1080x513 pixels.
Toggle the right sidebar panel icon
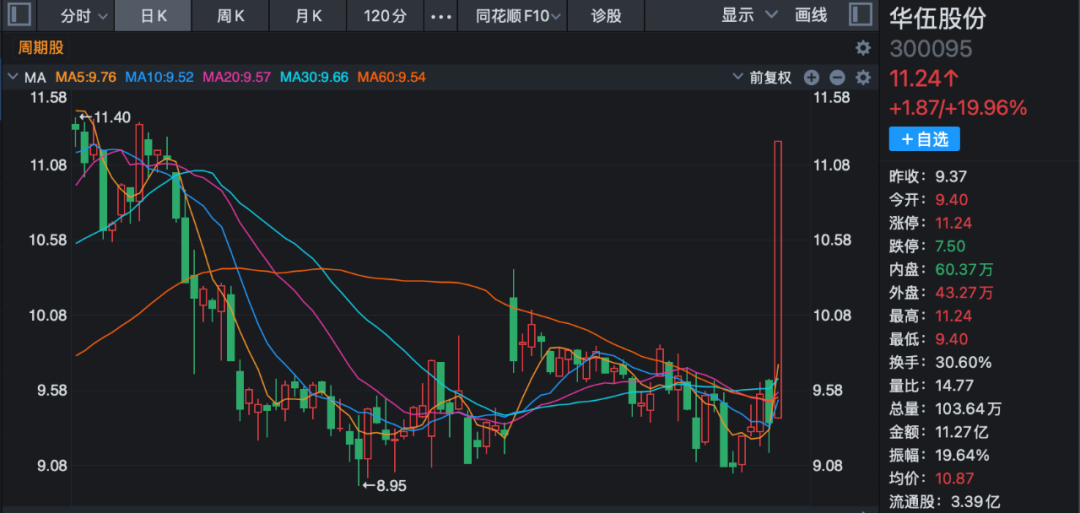pos(859,15)
